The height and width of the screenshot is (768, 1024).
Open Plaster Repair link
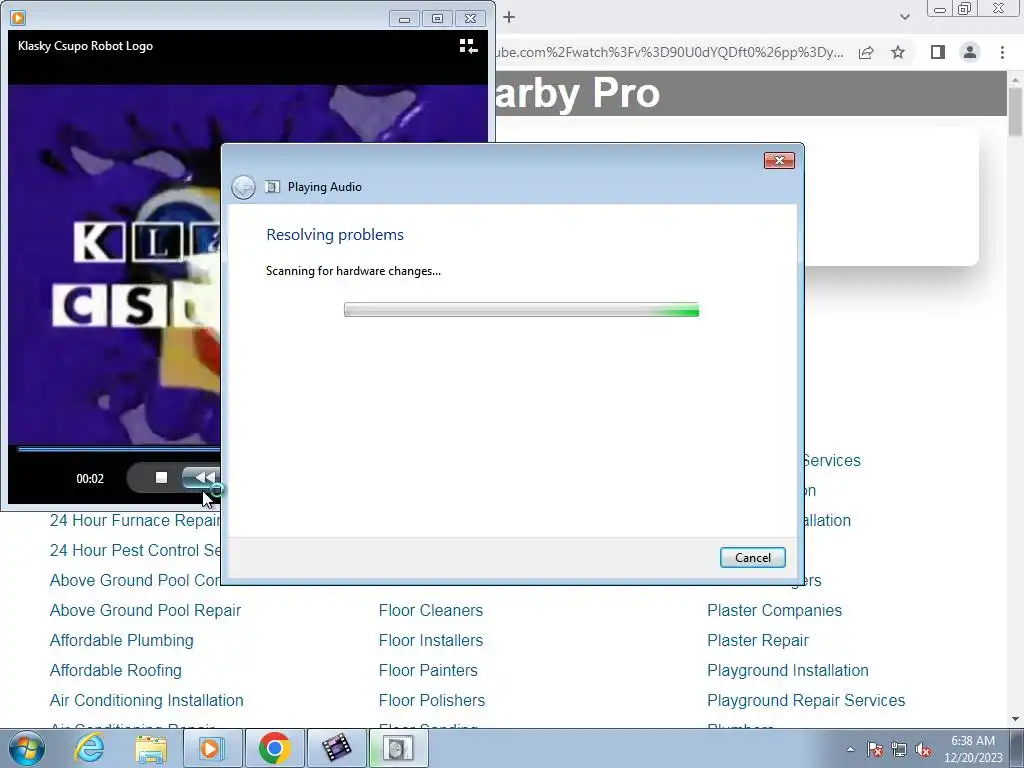pyautogui.click(x=758, y=641)
